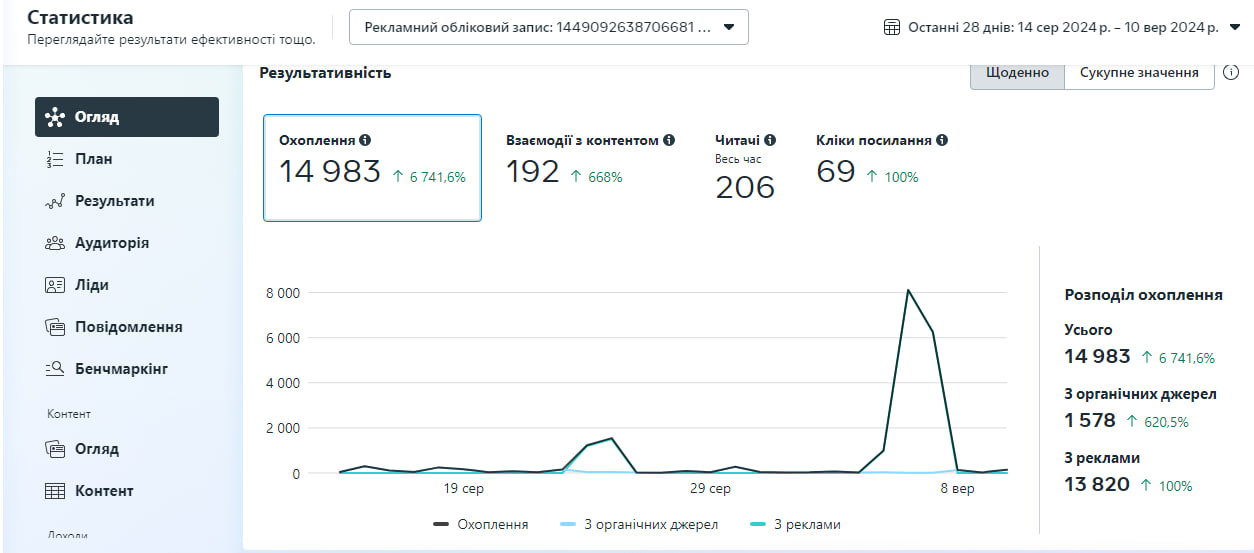
Task: Open the Ліди sidebar item
Action: 127,285
